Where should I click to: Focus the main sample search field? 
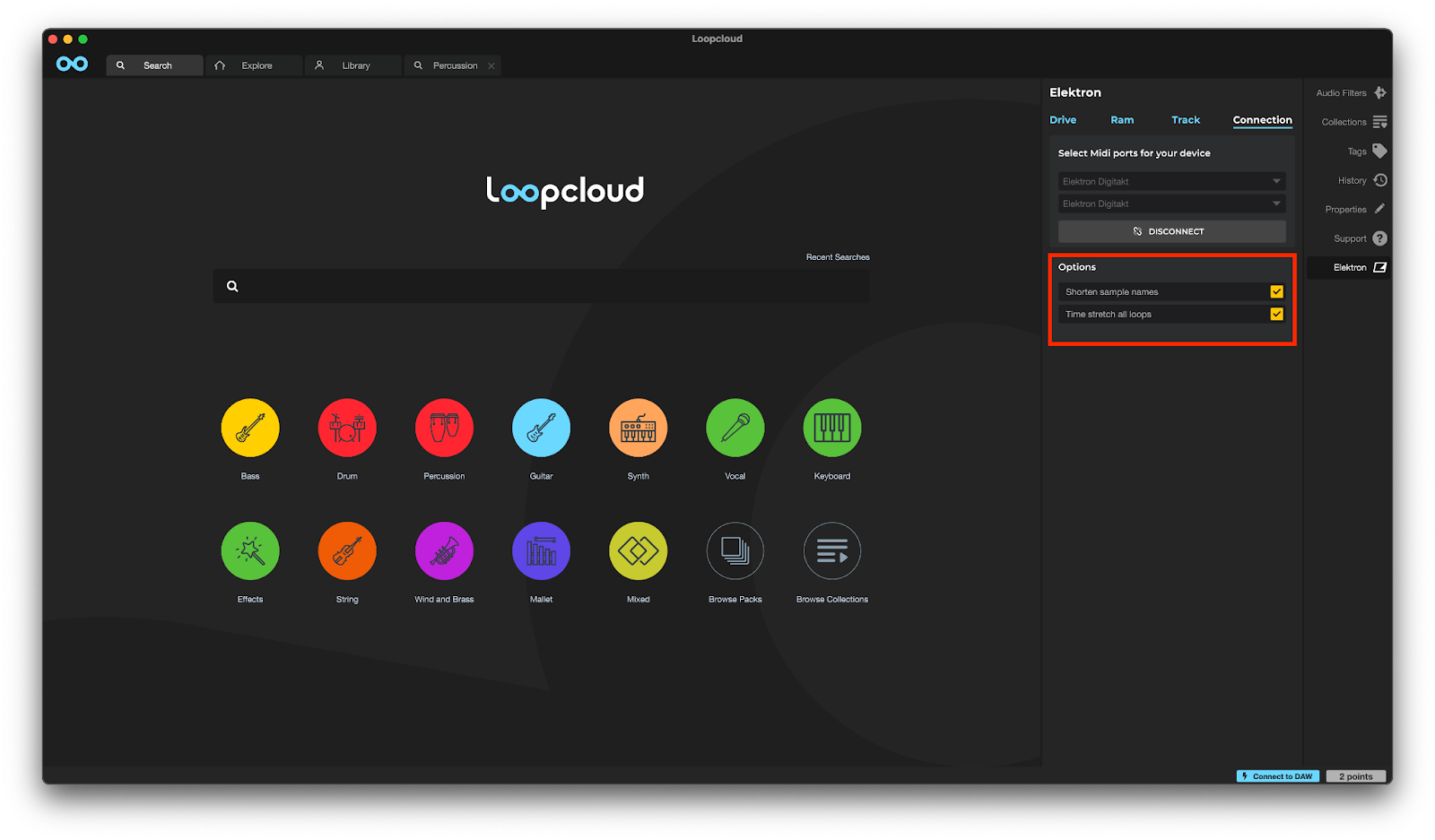click(x=541, y=286)
